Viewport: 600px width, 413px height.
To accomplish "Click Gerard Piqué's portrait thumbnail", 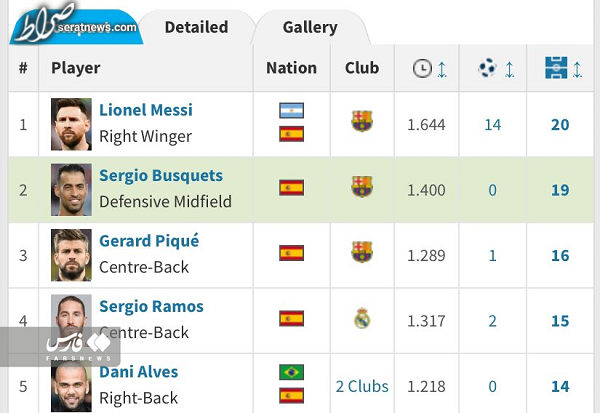I will point(71,255).
